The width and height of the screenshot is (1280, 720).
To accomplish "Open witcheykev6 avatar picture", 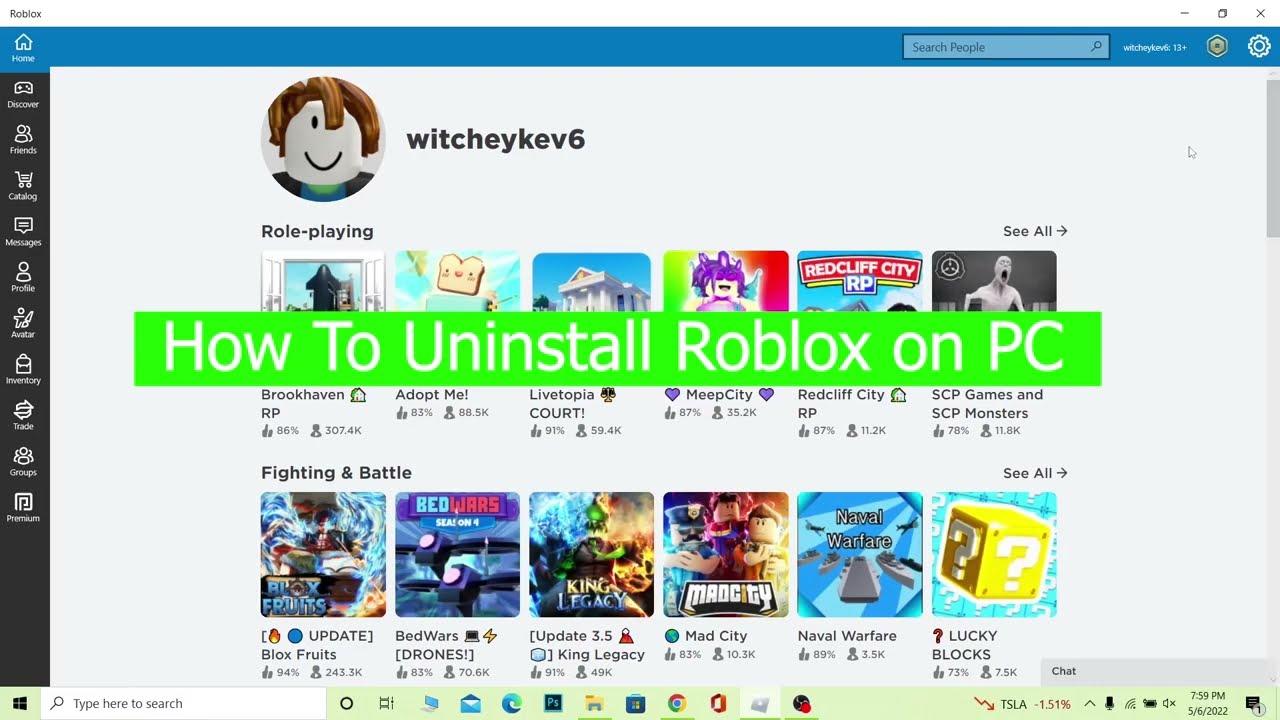I will pos(323,139).
